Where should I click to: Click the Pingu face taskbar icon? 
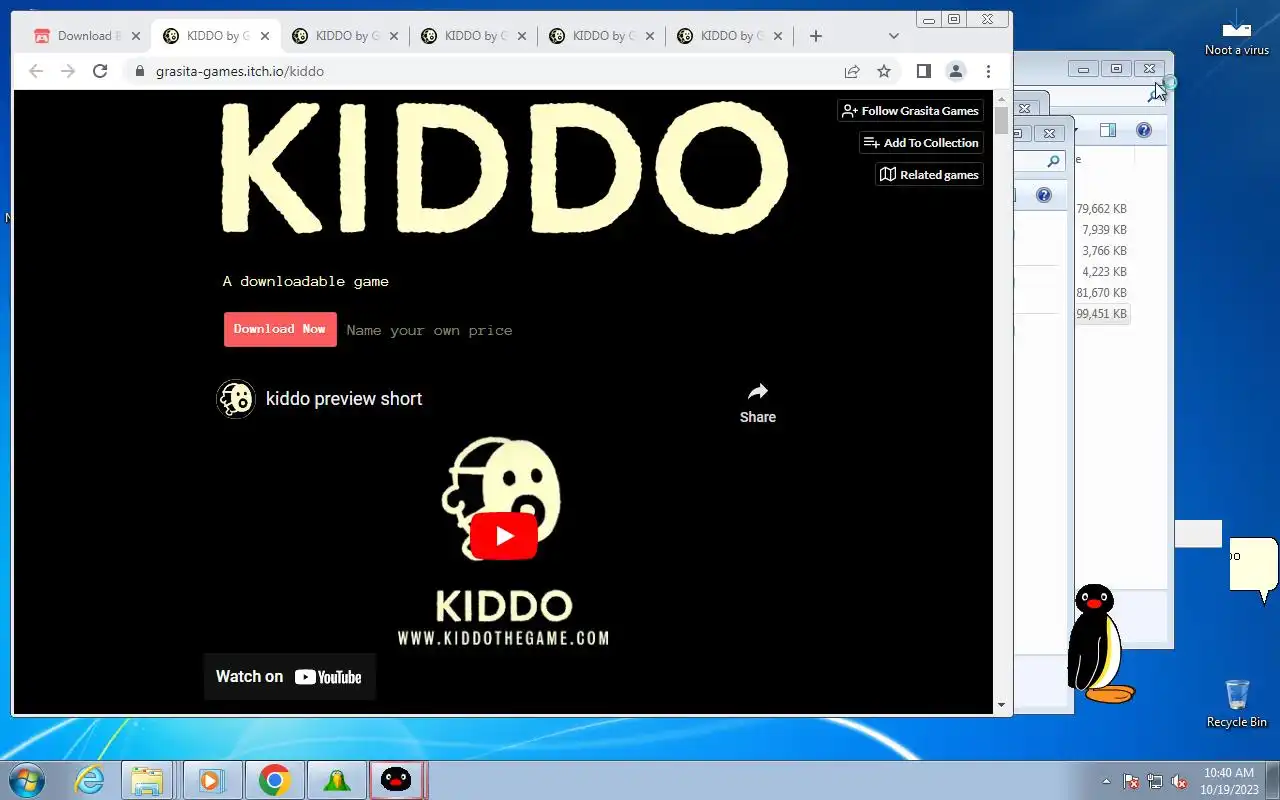[397, 780]
